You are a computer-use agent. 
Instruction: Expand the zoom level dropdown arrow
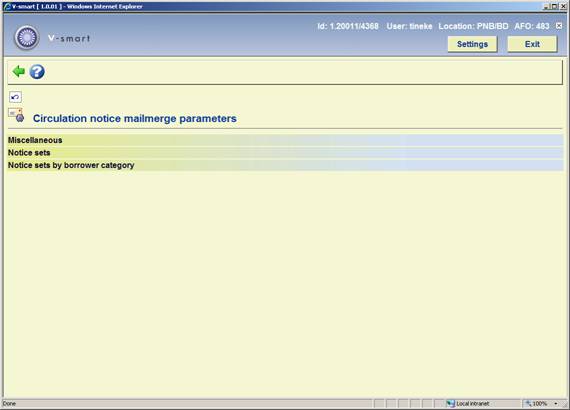click(x=555, y=403)
